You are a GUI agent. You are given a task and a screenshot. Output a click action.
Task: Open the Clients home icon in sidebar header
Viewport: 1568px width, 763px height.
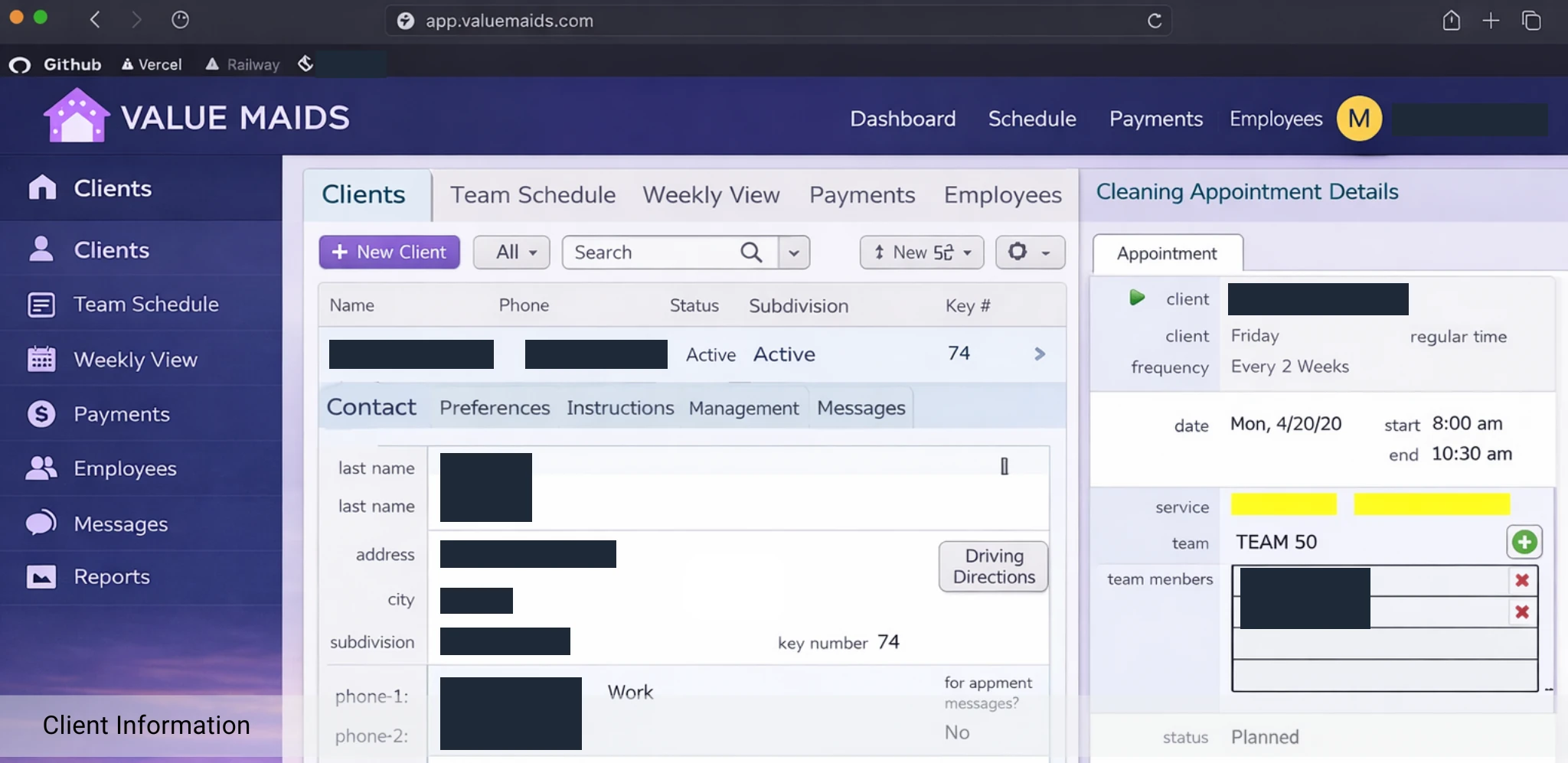click(x=42, y=187)
